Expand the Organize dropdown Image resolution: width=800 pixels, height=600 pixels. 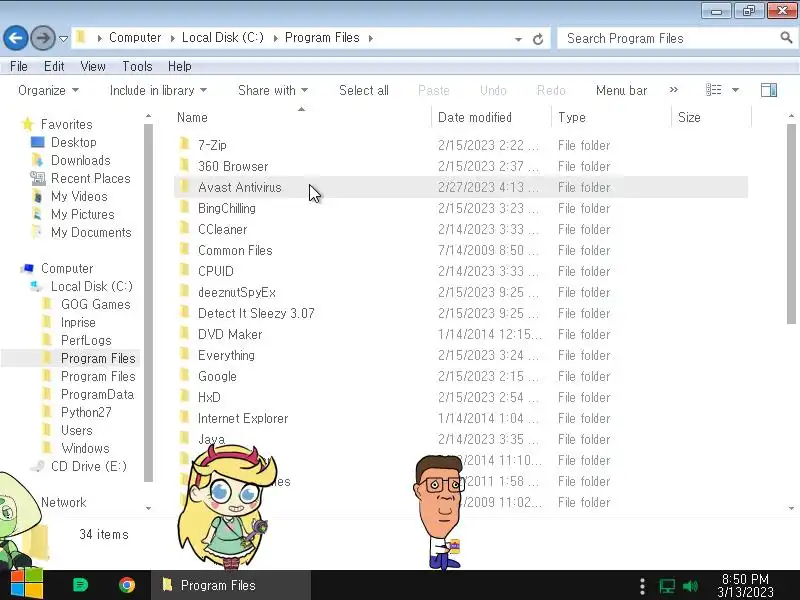pos(48,90)
